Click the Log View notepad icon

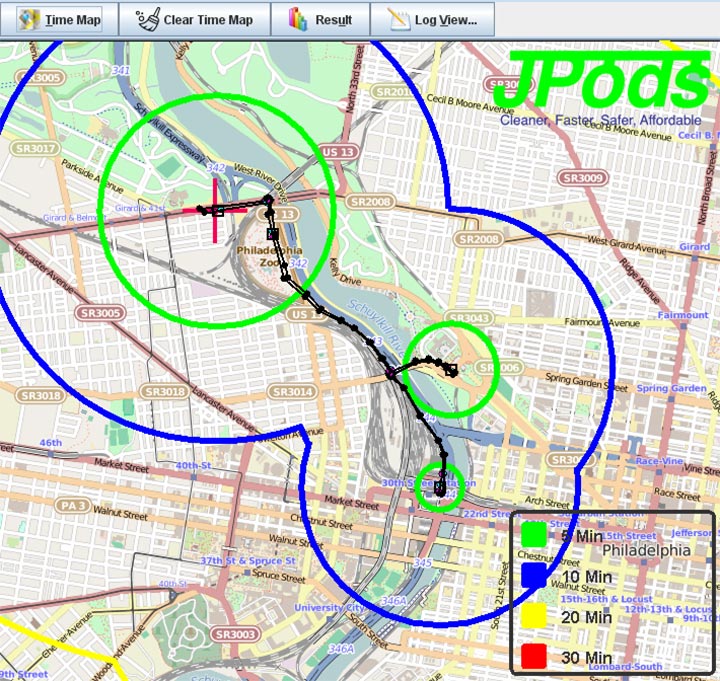click(x=399, y=20)
